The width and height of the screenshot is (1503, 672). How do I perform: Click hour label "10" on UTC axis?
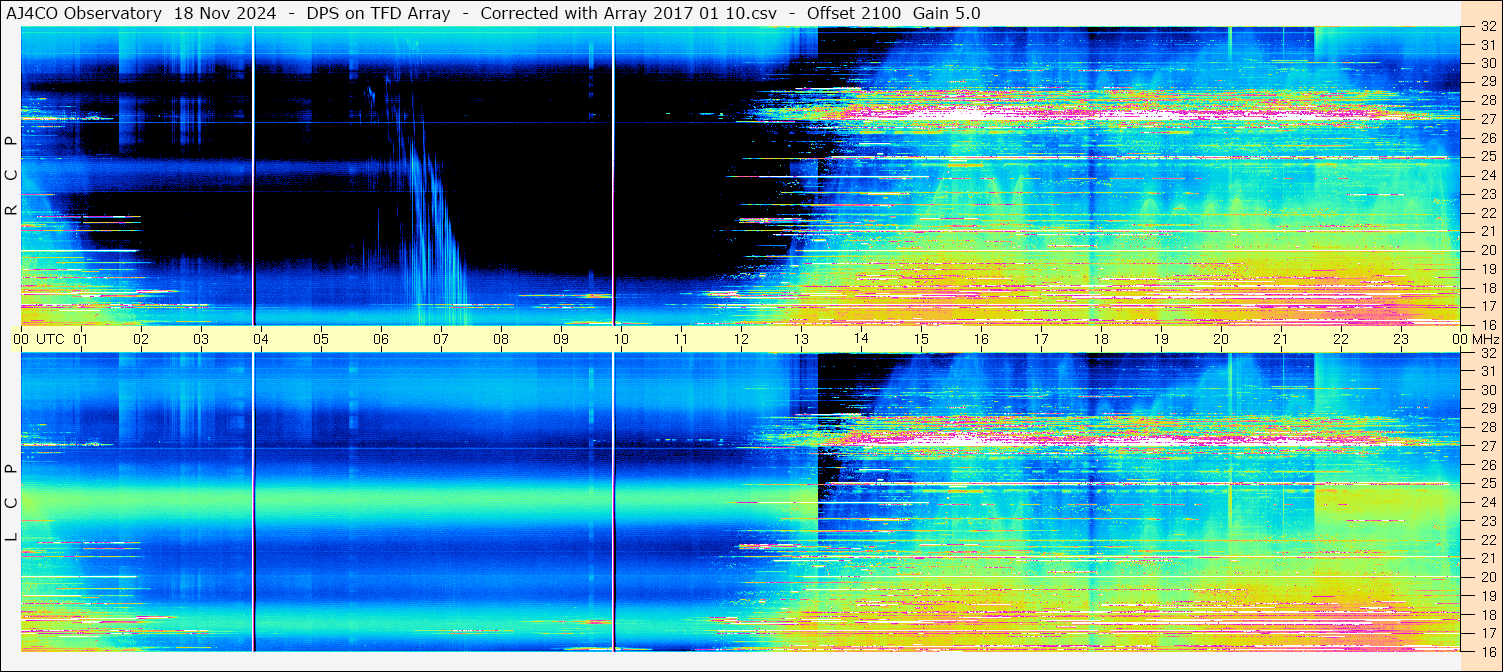pos(621,340)
